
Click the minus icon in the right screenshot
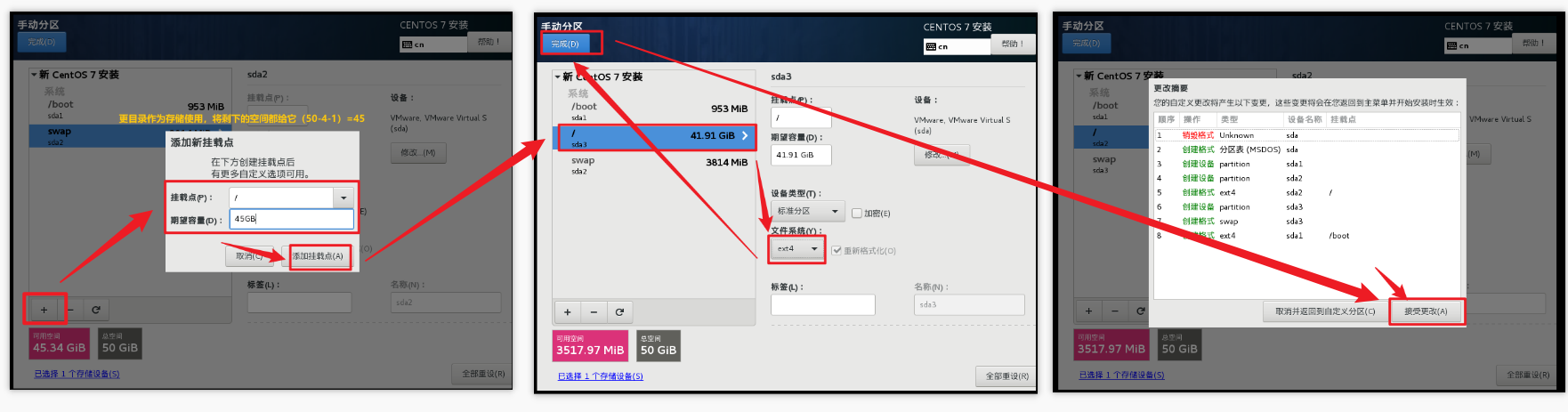[1114, 311]
